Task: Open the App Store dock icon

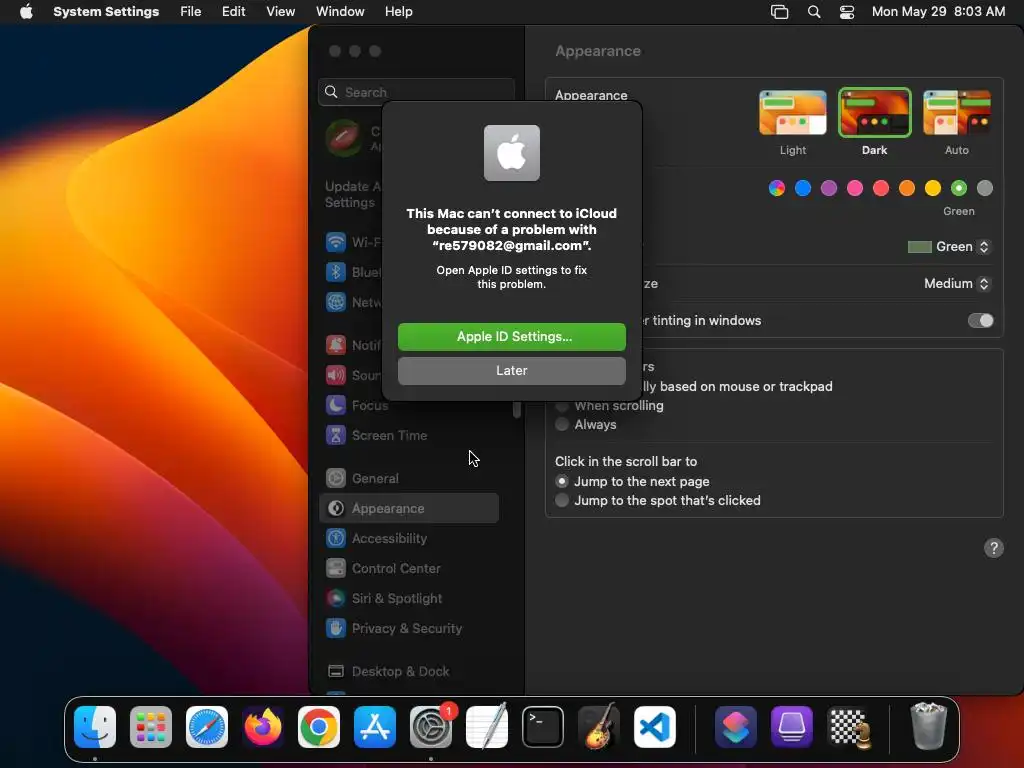Action: [375, 727]
